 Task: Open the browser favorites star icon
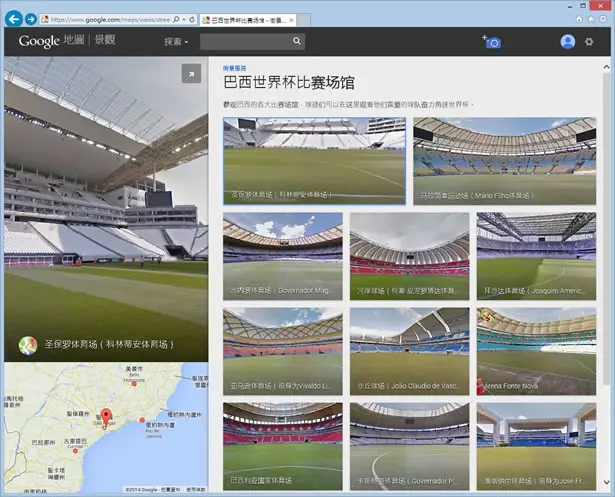click(x=591, y=19)
